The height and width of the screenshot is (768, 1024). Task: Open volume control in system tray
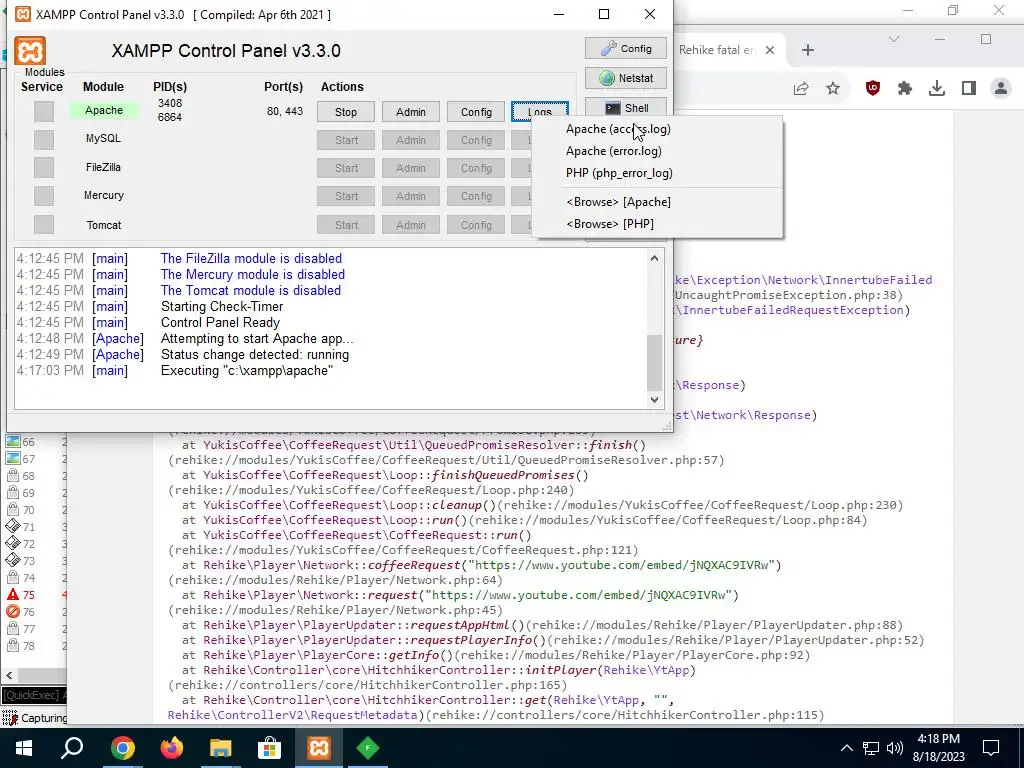tap(895, 748)
